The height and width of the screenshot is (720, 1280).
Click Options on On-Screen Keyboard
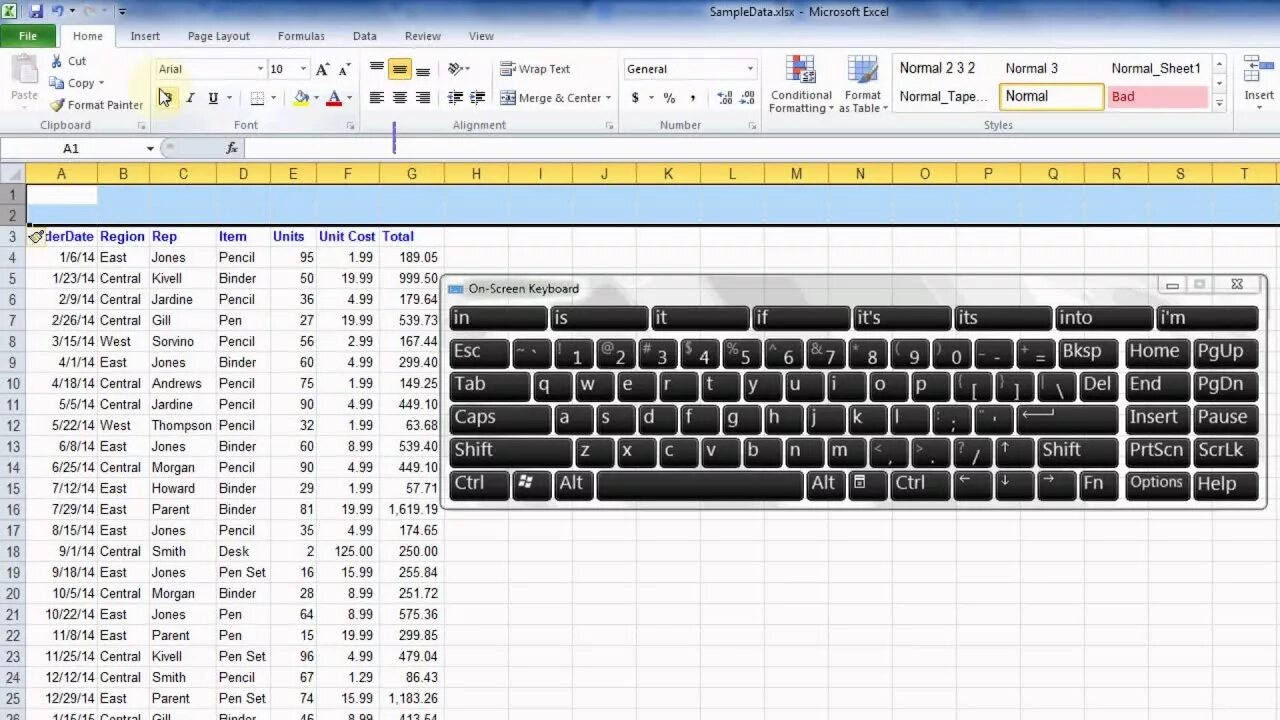(1157, 483)
